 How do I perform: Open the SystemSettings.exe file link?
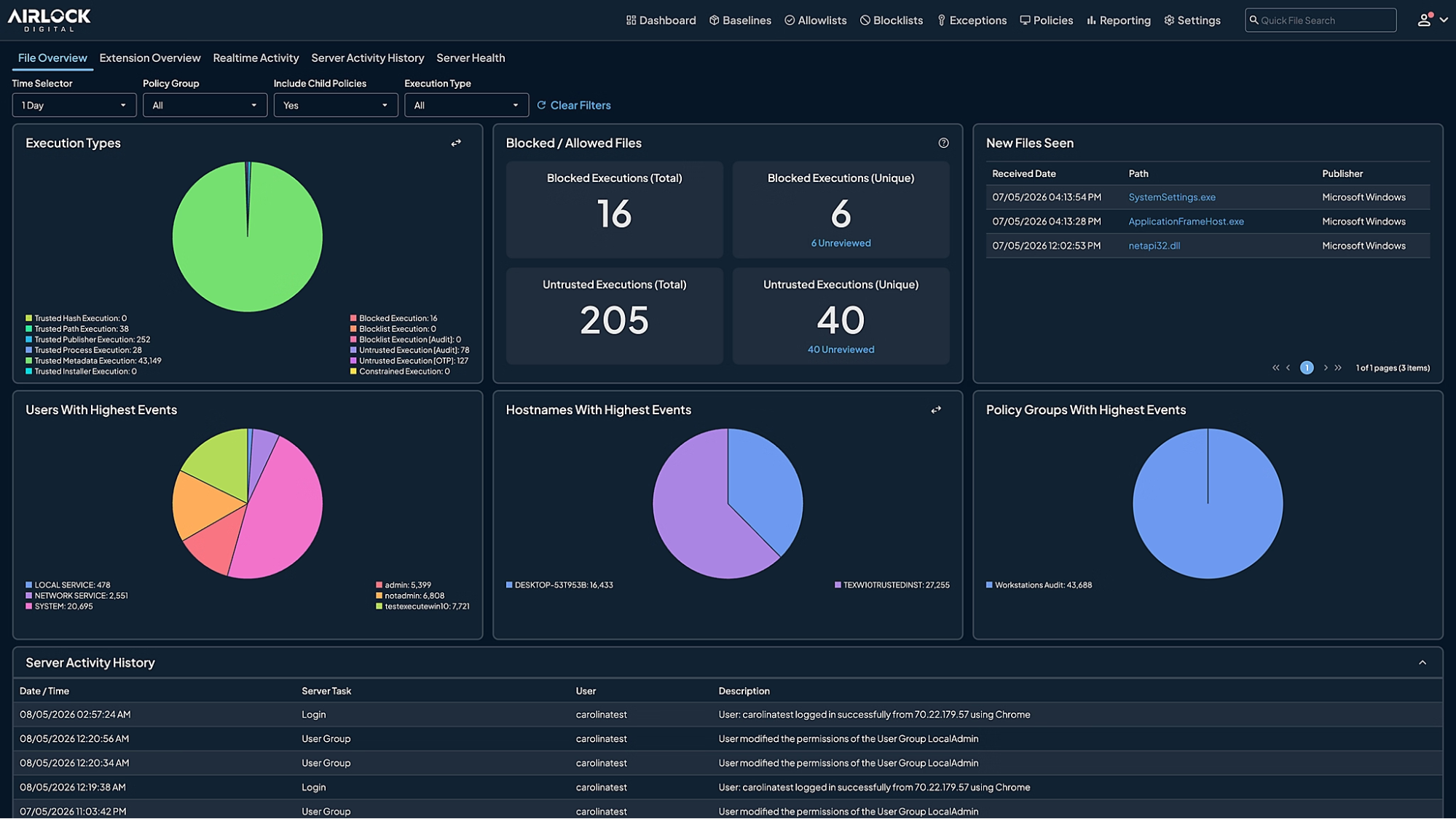point(1172,197)
